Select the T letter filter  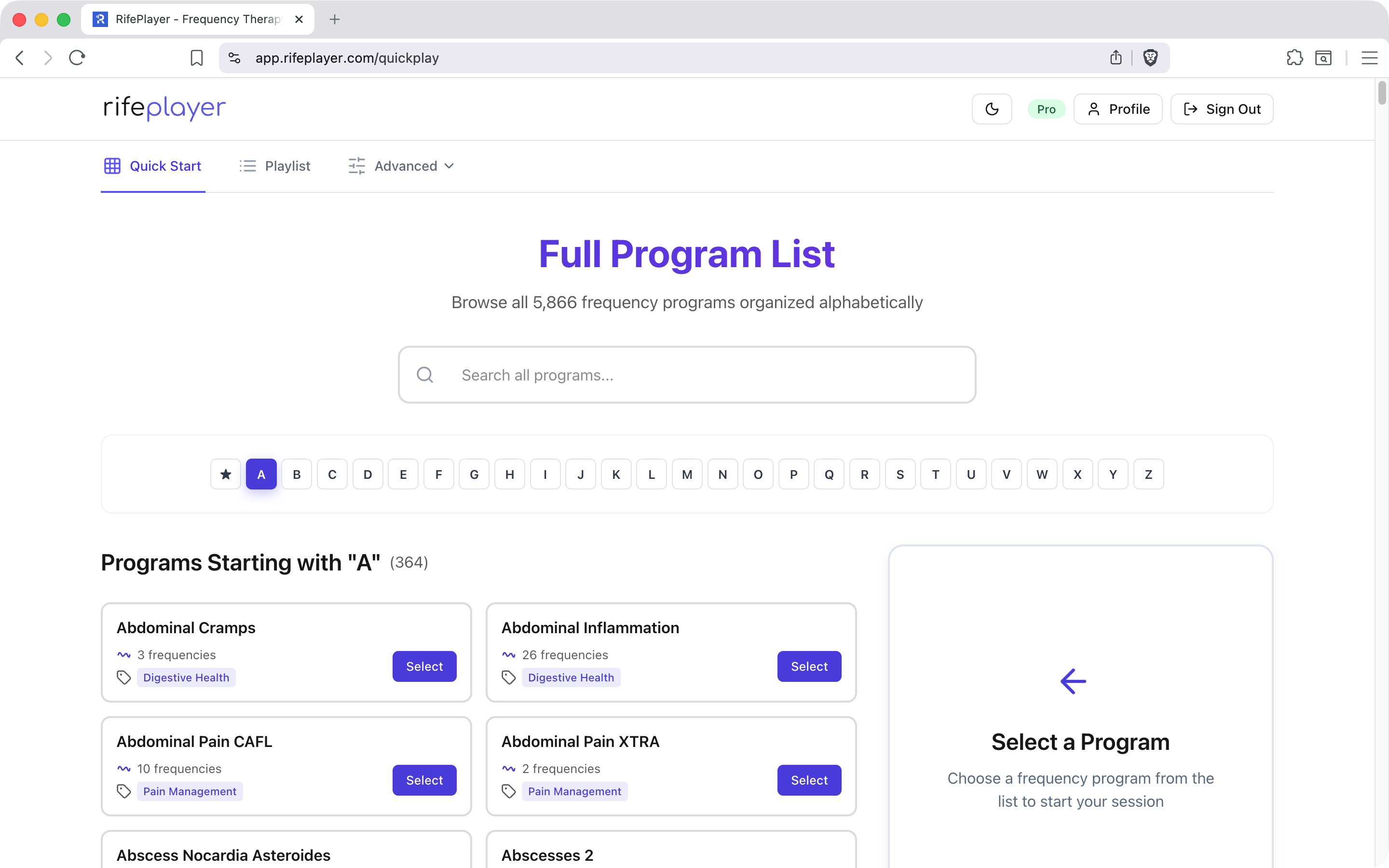936,474
